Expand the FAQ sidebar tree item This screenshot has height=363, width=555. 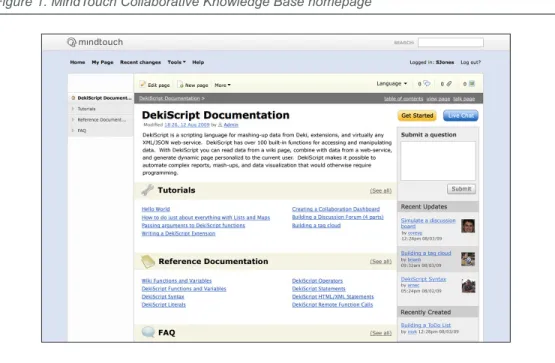pyautogui.click(x=73, y=131)
